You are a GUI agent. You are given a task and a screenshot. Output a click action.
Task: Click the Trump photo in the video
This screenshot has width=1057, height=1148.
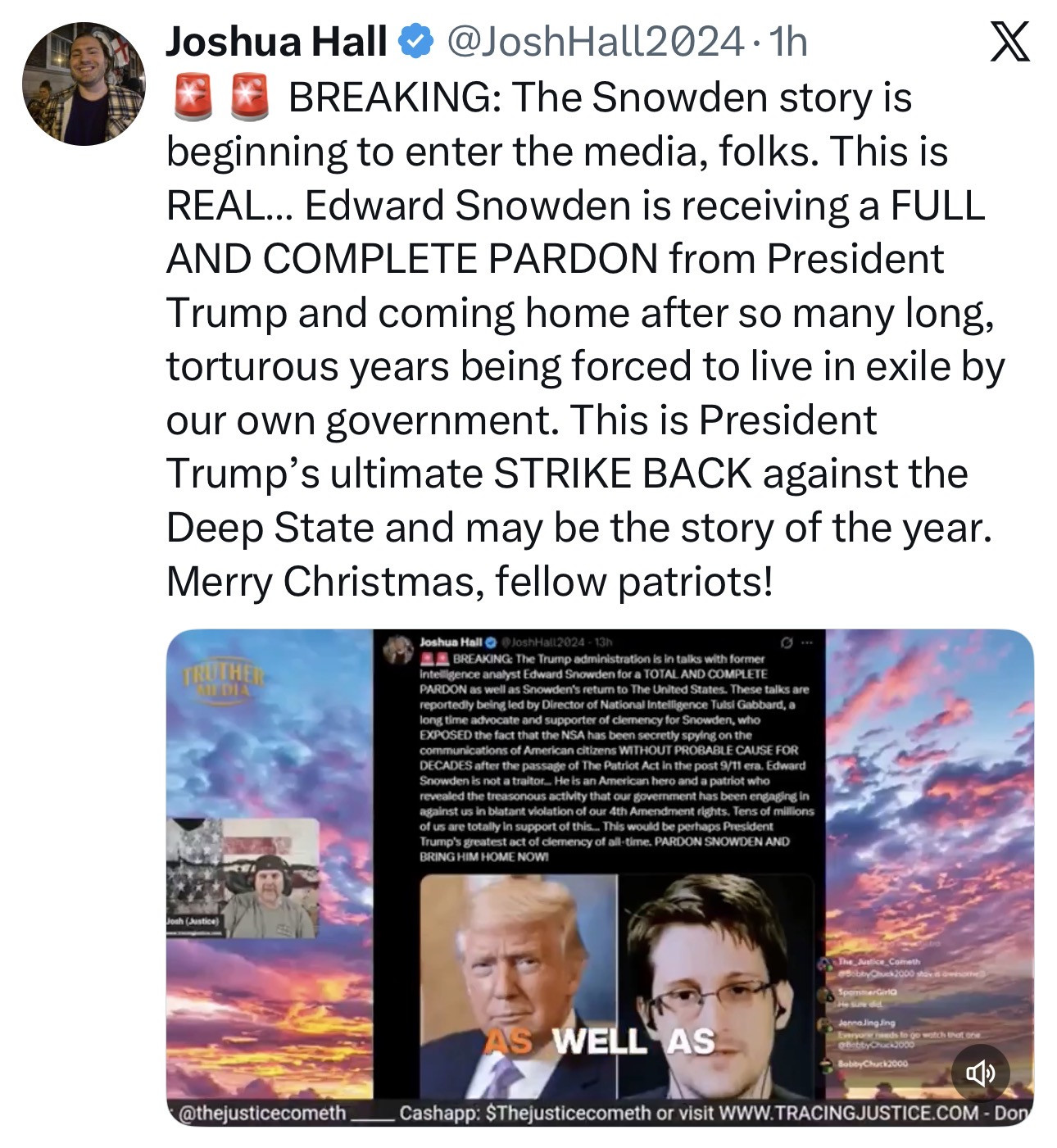[518, 985]
